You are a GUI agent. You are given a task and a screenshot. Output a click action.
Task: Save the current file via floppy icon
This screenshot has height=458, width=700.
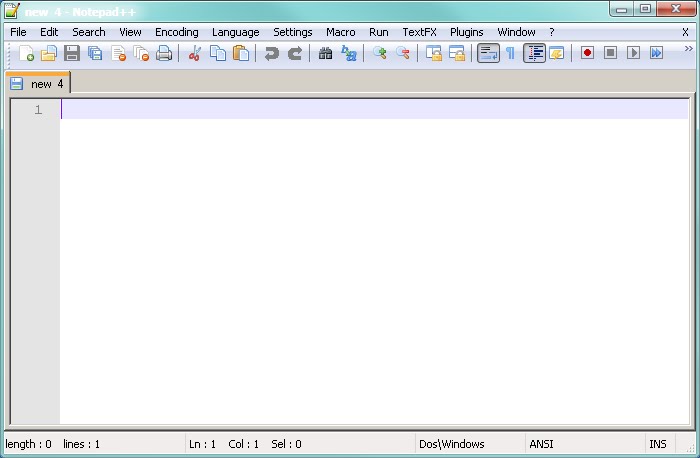(72, 53)
